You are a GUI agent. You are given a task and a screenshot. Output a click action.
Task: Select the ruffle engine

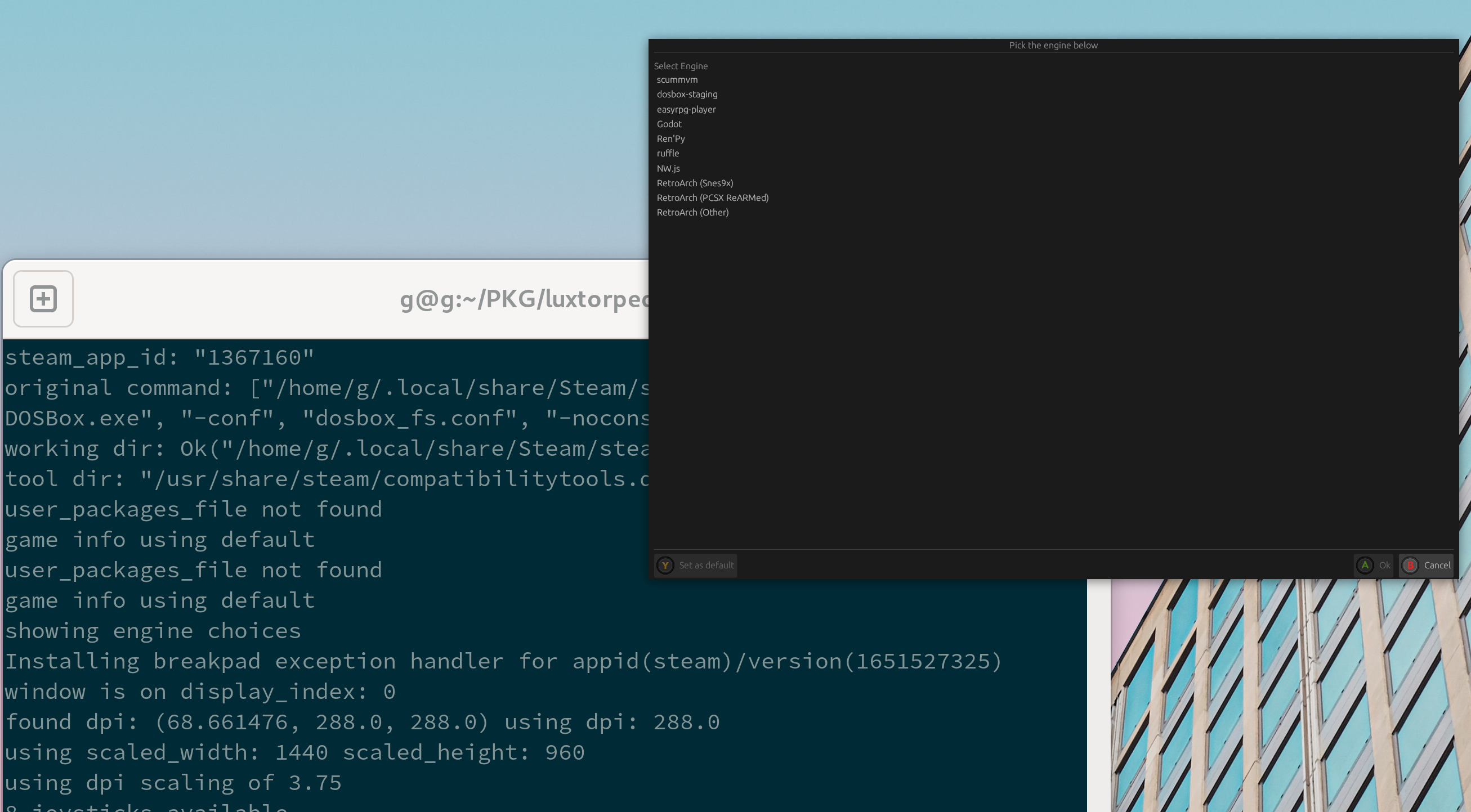pyautogui.click(x=668, y=153)
